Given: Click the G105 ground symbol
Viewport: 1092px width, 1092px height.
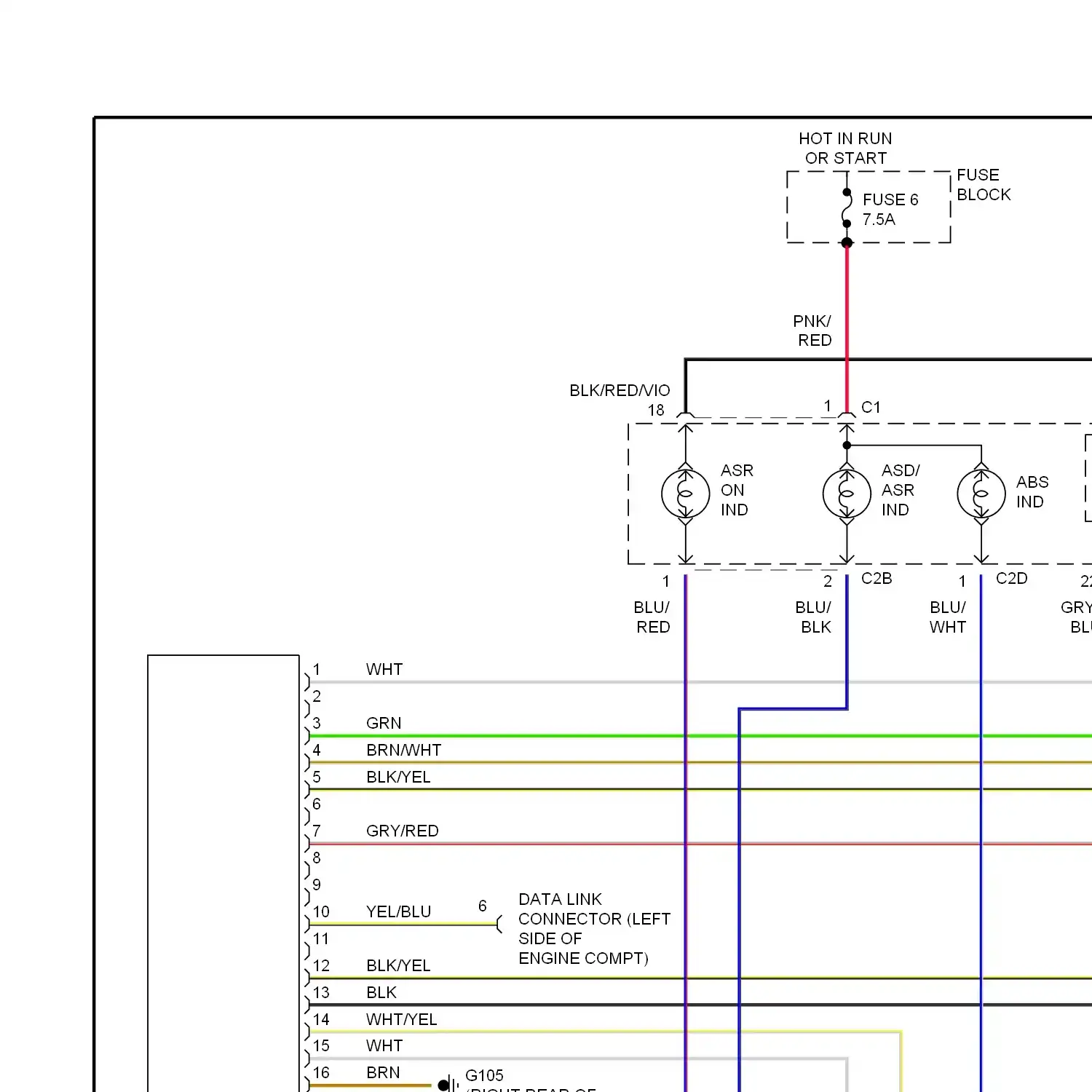Looking at the screenshot, I should coord(448,1085).
